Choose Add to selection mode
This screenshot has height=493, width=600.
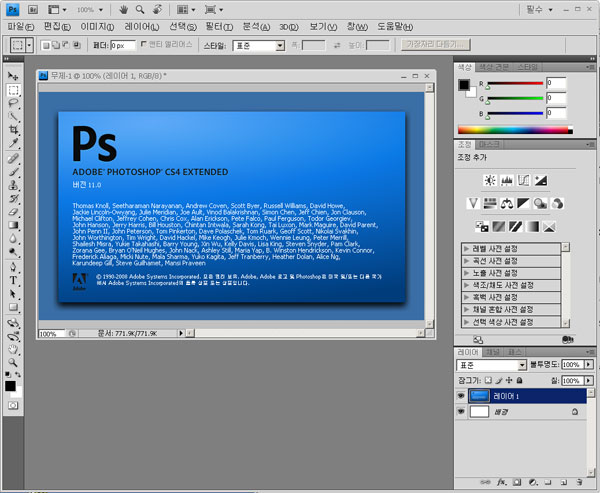click(x=56, y=45)
